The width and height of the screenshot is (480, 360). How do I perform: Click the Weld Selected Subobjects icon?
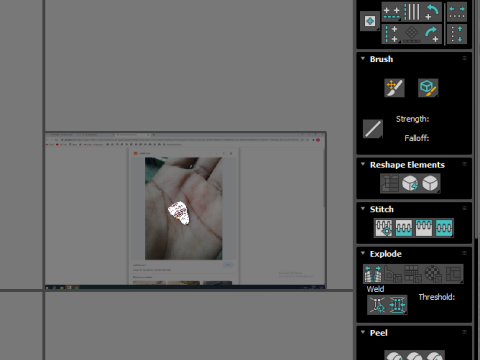[397, 305]
